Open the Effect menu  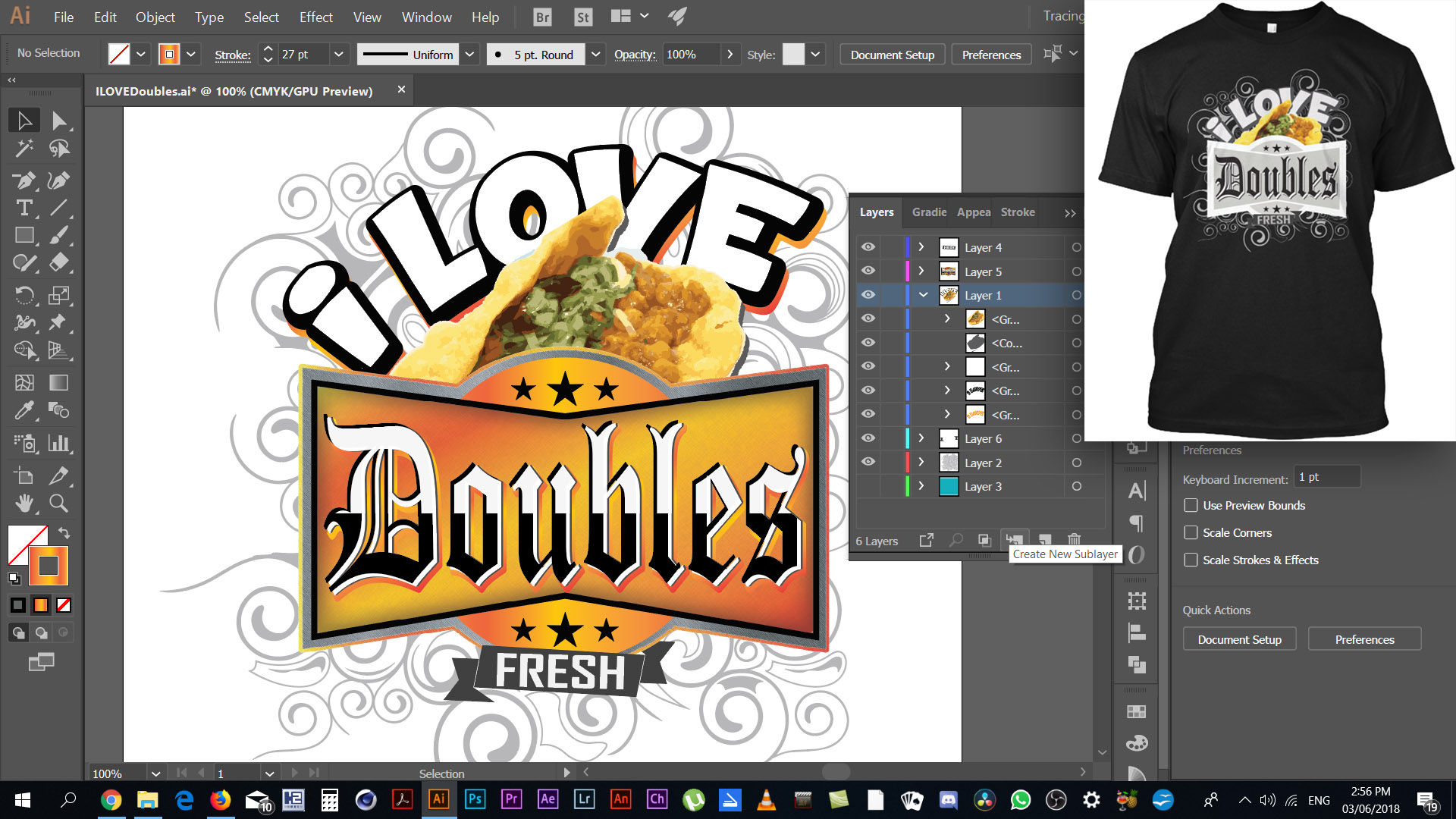coord(315,17)
